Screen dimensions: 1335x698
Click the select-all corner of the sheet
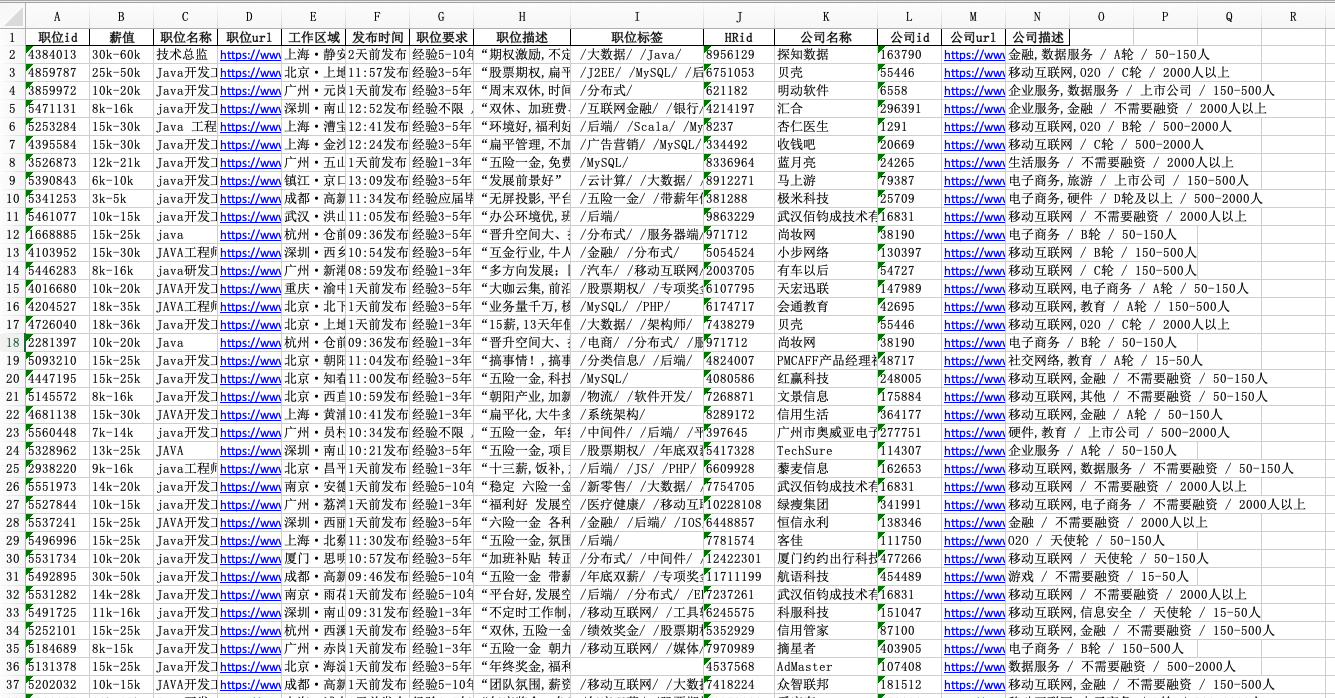pos(13,17)
